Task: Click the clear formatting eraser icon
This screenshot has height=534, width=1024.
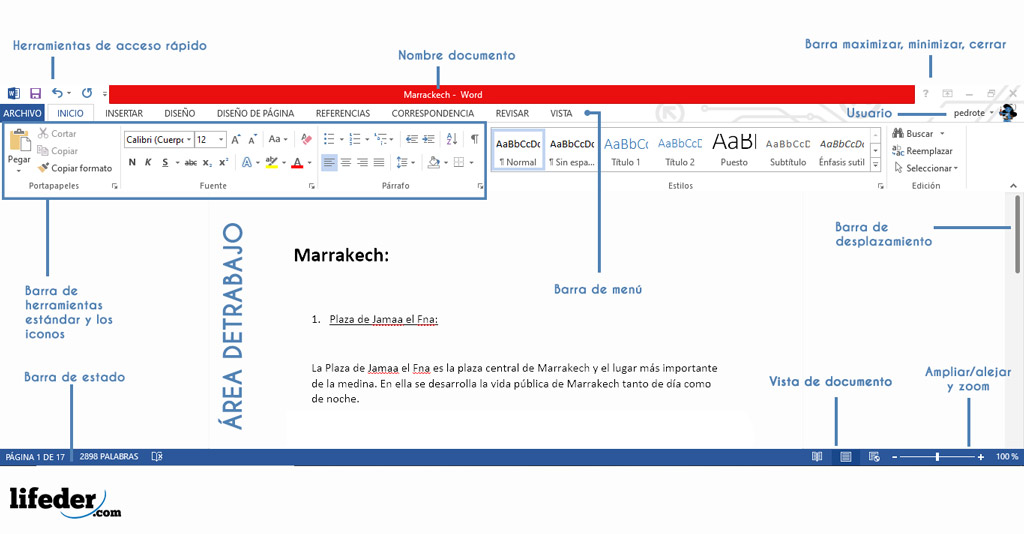Action: point(307,139)
